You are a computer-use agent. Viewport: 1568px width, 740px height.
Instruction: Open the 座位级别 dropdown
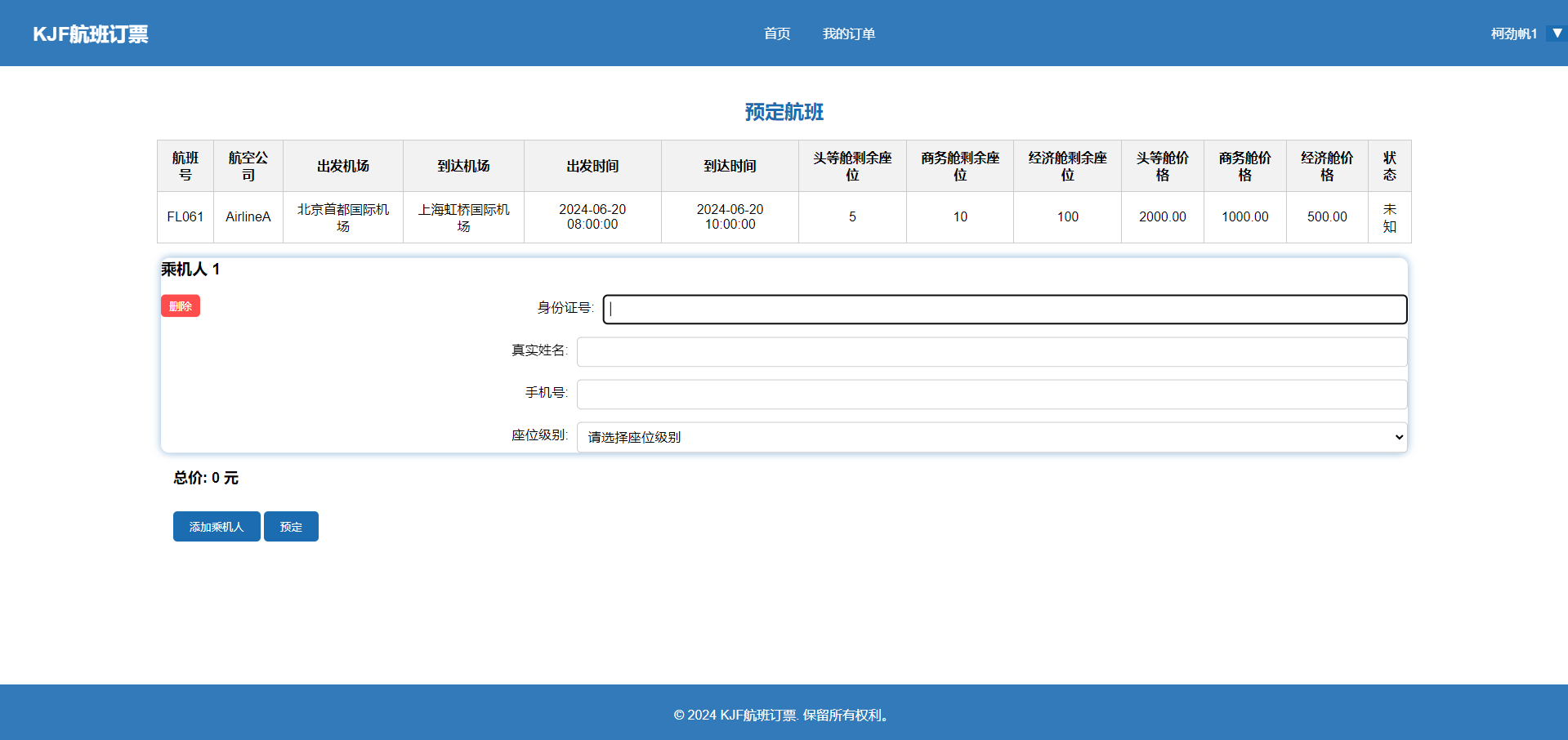[991, 437]
